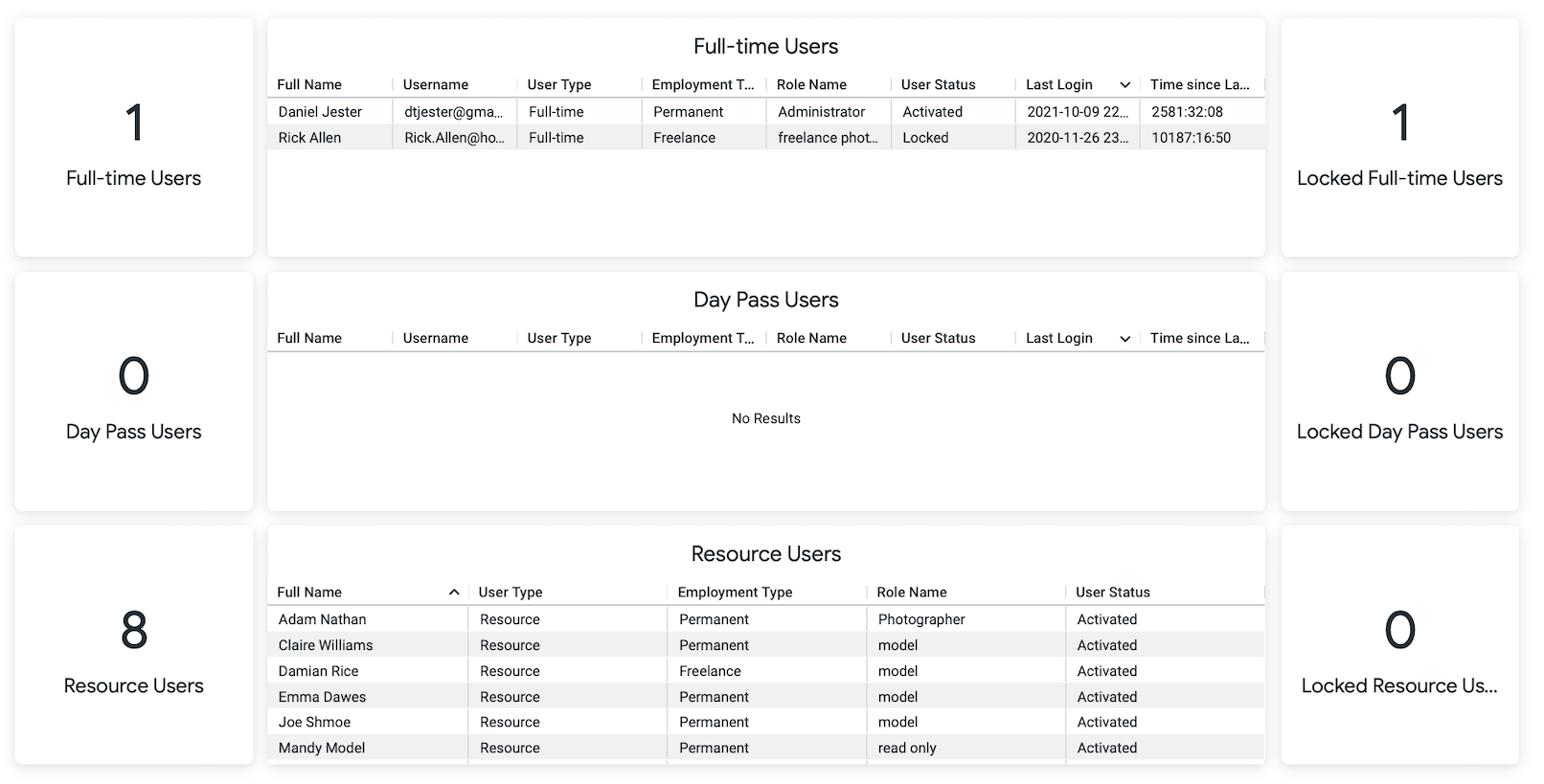Open the Locked Resource Users tile
This screenshot has height=784, width=1544.
1399,645
